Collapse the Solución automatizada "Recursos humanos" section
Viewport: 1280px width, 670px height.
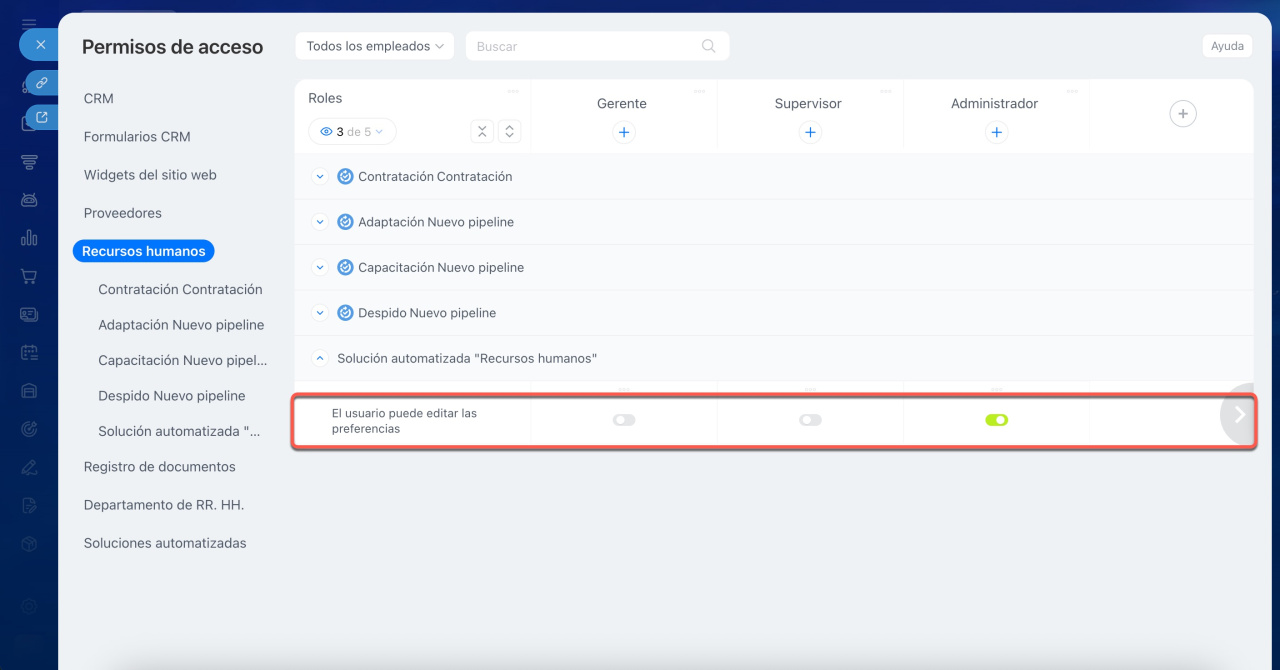coord(320,358)
